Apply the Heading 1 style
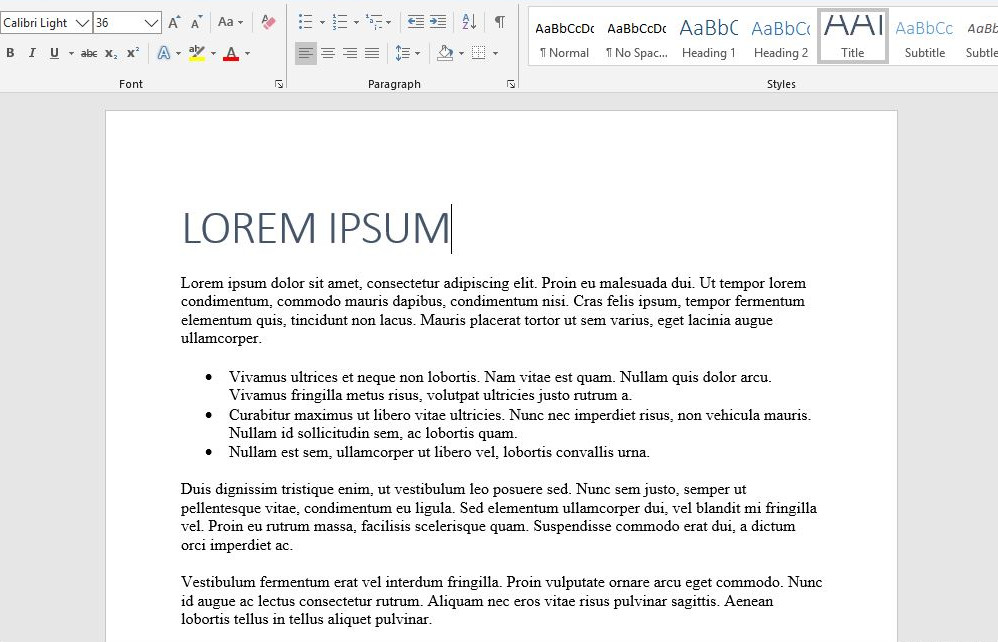This screenshot has width=998, height=642. (708, 38)
